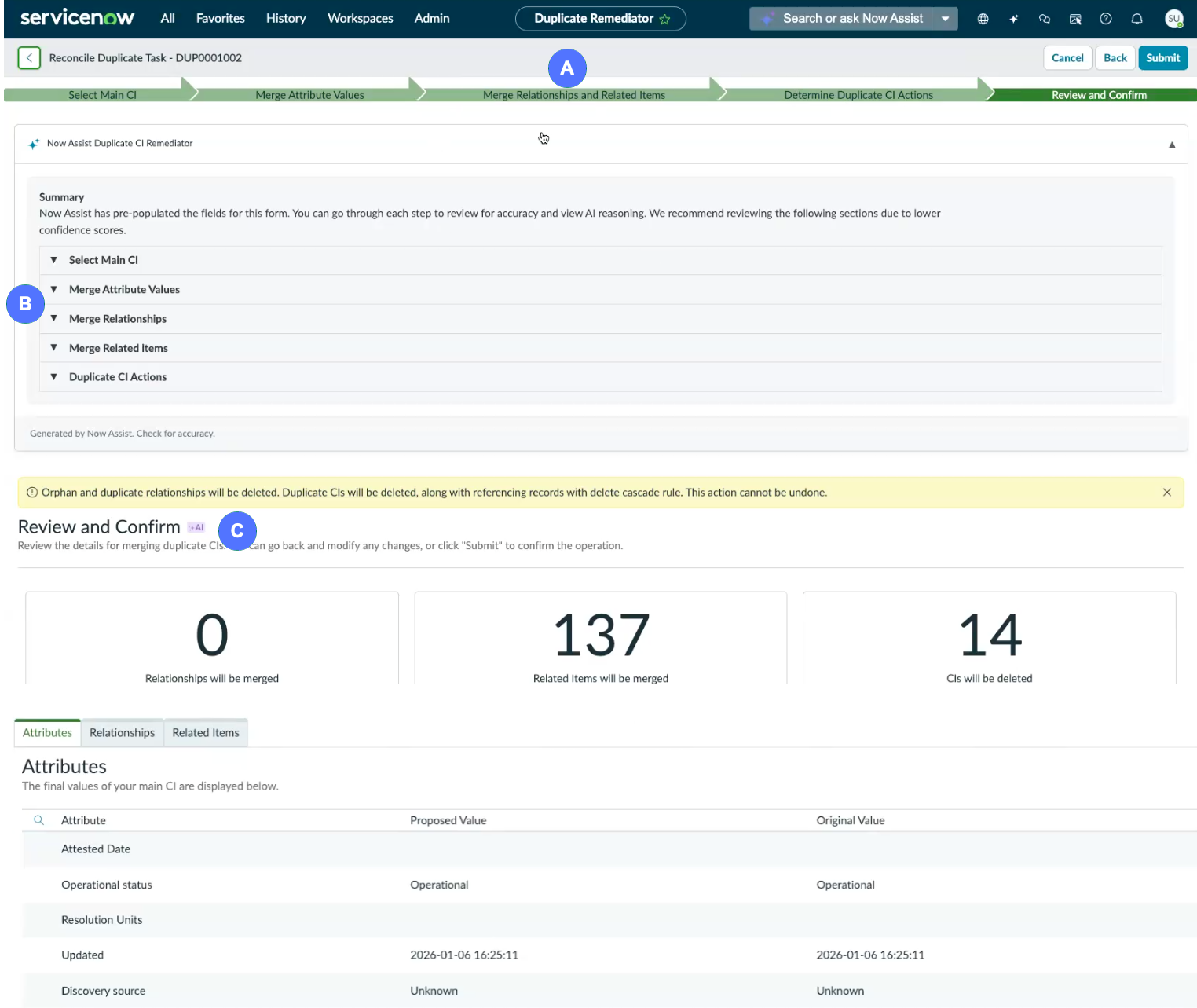
Task: Click the AI badge next to Review and Confirm
Action: pos(196,527)
